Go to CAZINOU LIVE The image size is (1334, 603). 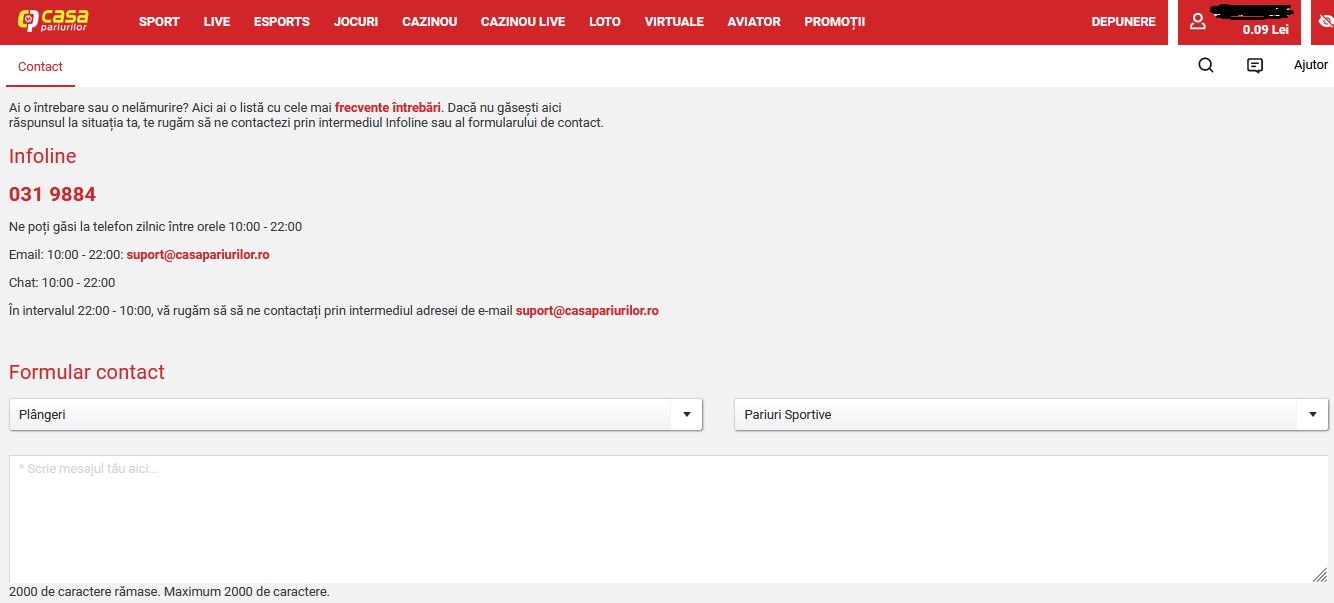click(523, 22)
